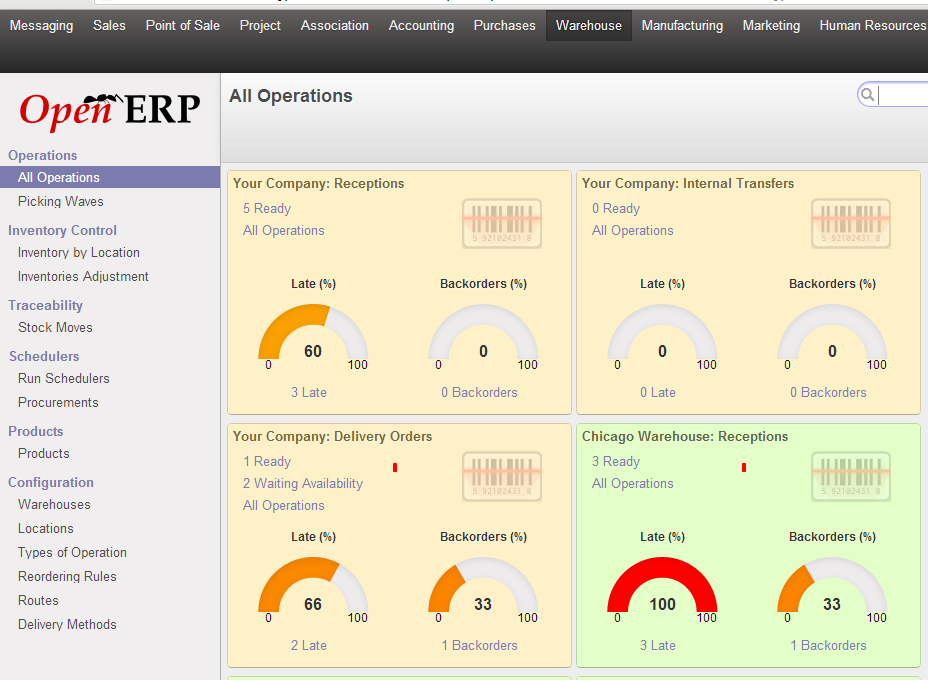Click the OpenERP logo
Screen dimensions: 928x680
click(x=110, y=110)
